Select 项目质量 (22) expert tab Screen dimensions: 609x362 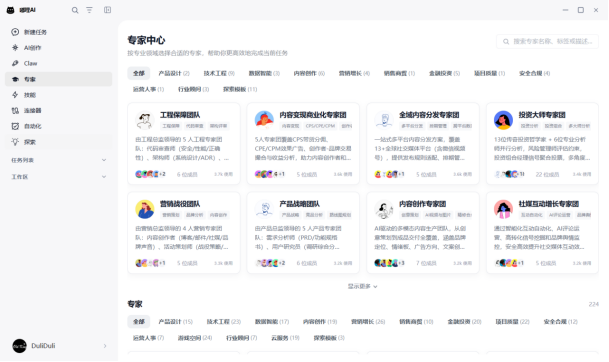click(x=512, y=322)
